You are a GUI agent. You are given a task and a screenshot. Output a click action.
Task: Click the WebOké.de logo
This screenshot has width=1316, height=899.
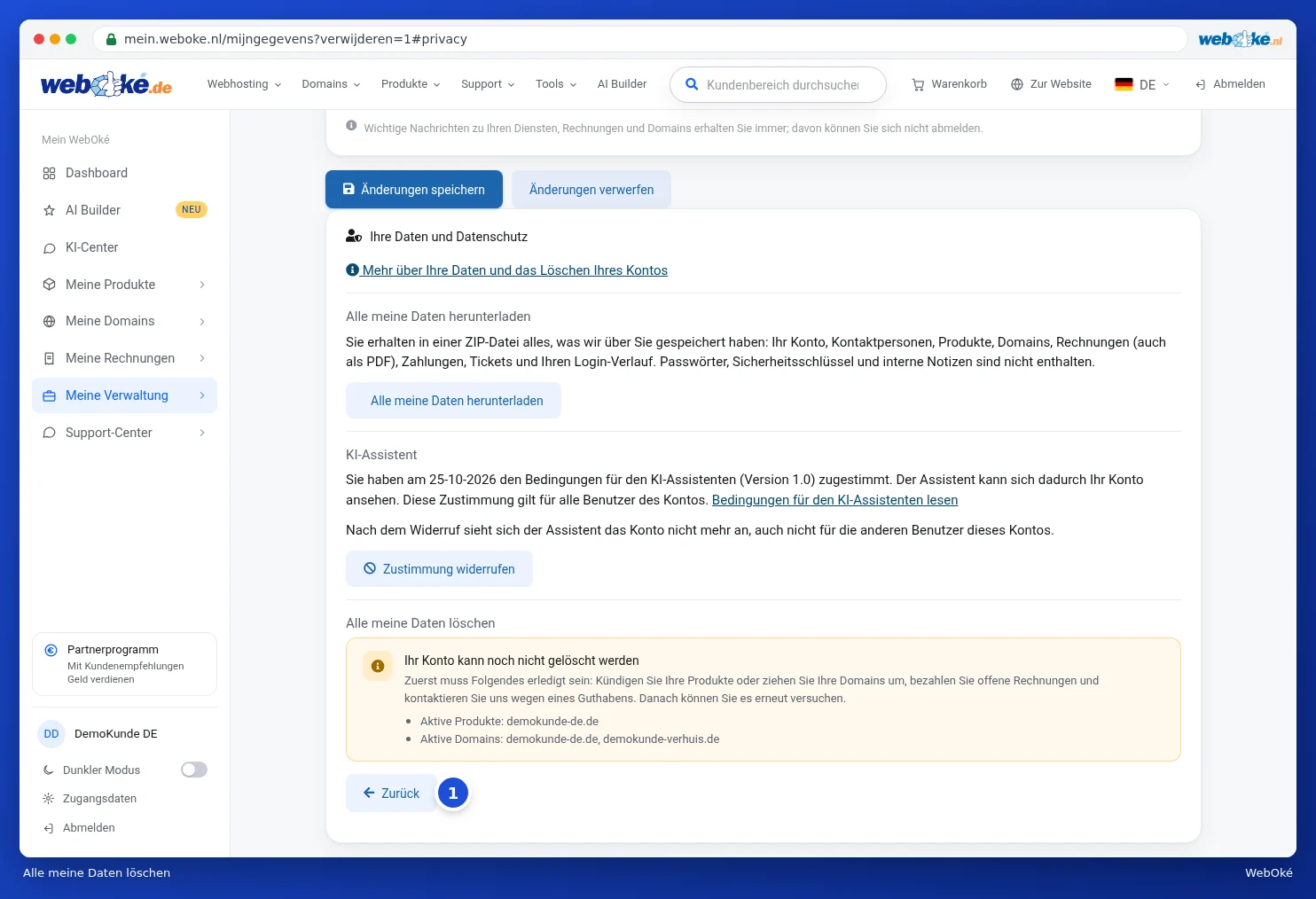point(106,84)
